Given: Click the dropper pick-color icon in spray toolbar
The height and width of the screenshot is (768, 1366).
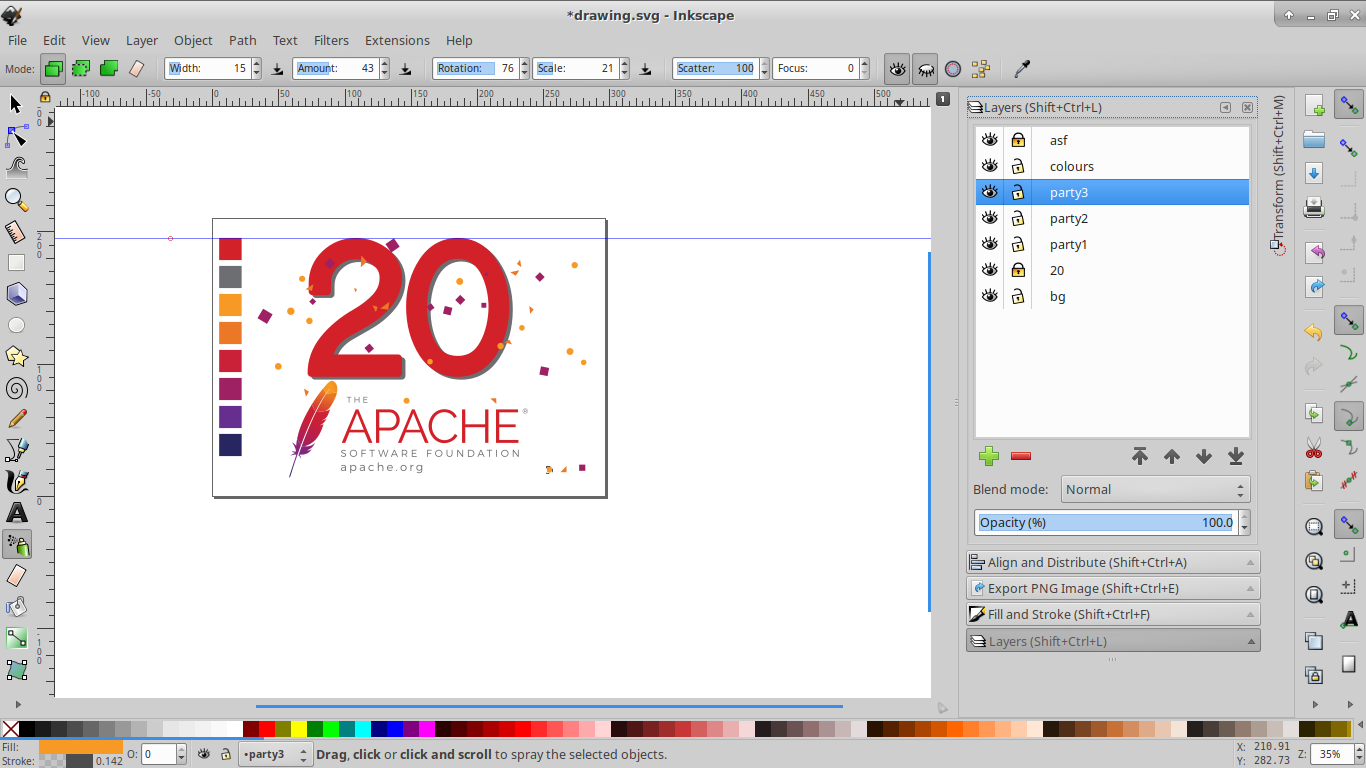Looking at the screenshot, I should [1022, 69].
